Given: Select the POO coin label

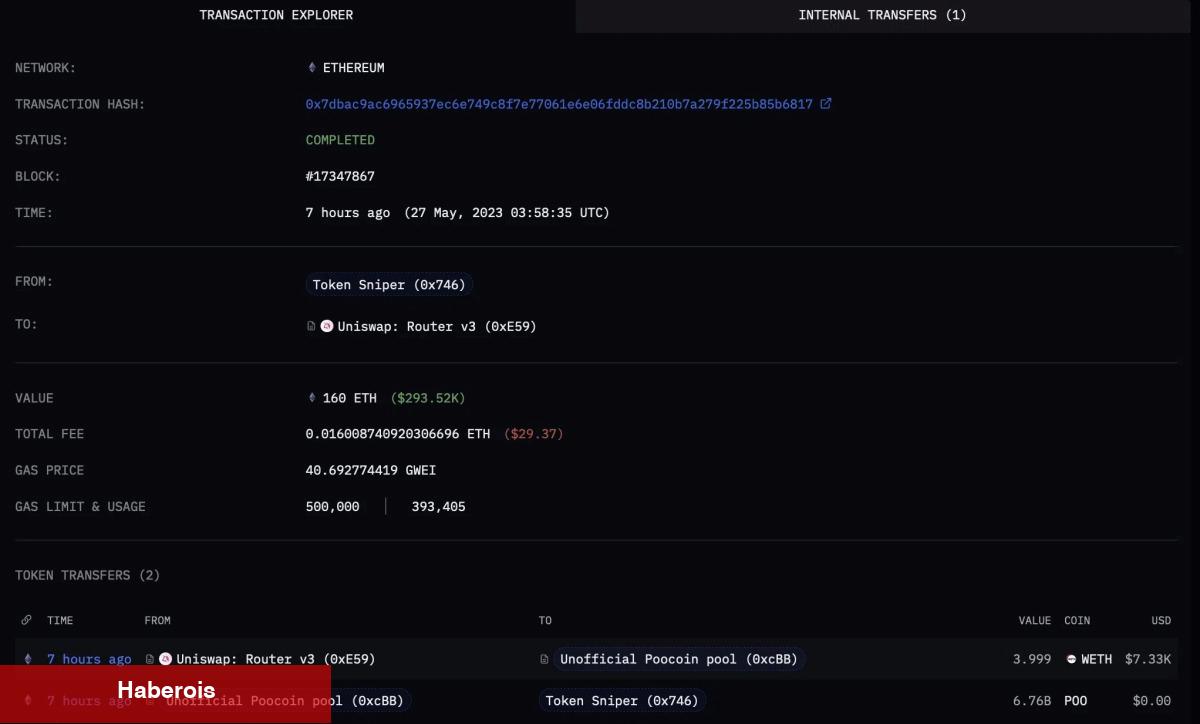Looking at the screenshot, I should (1075, 701).
